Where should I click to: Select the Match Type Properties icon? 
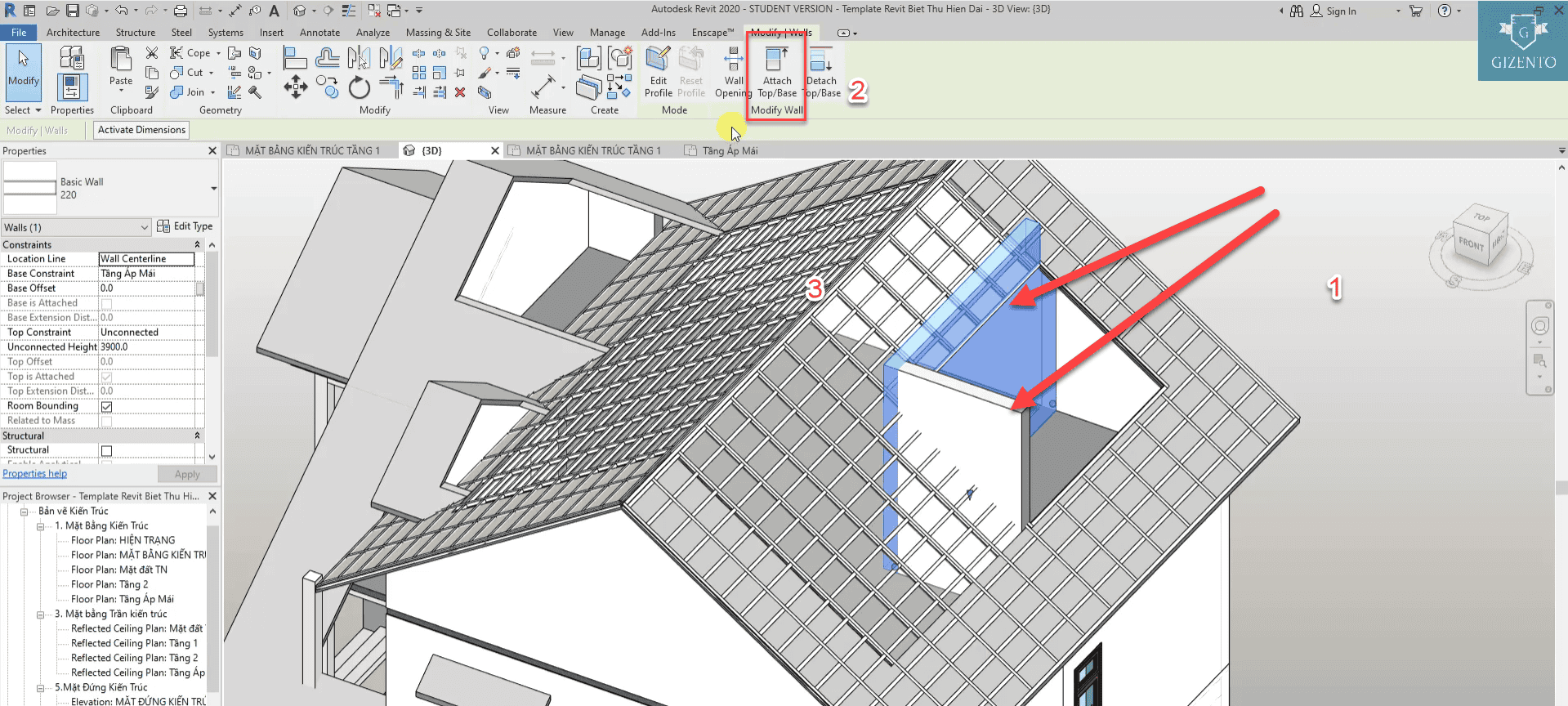click(152, 92)
